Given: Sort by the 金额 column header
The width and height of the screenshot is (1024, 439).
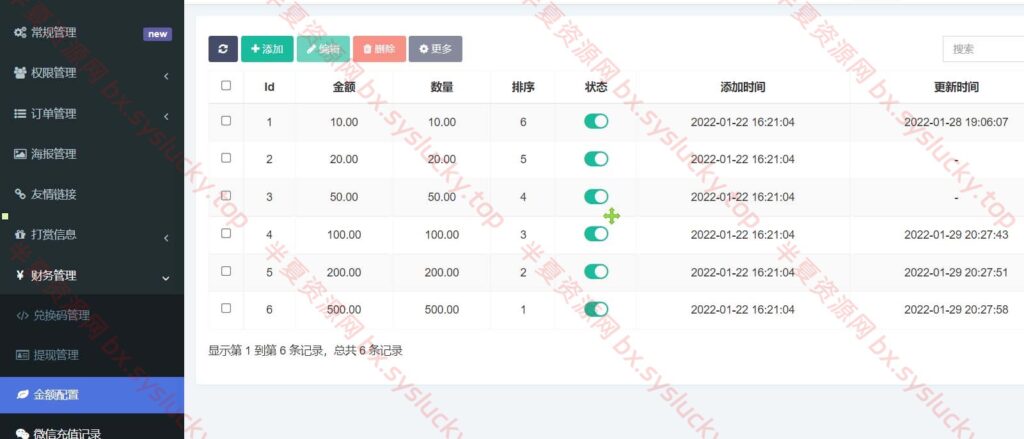Looking at the screenshot, I should tap(344, 87).
